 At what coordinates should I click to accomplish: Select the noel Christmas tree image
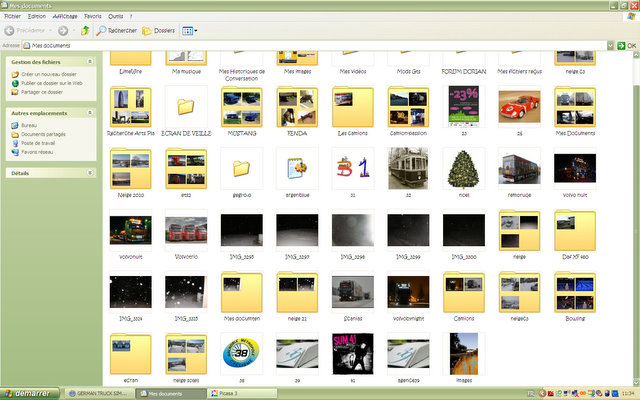tap(464, 168)
